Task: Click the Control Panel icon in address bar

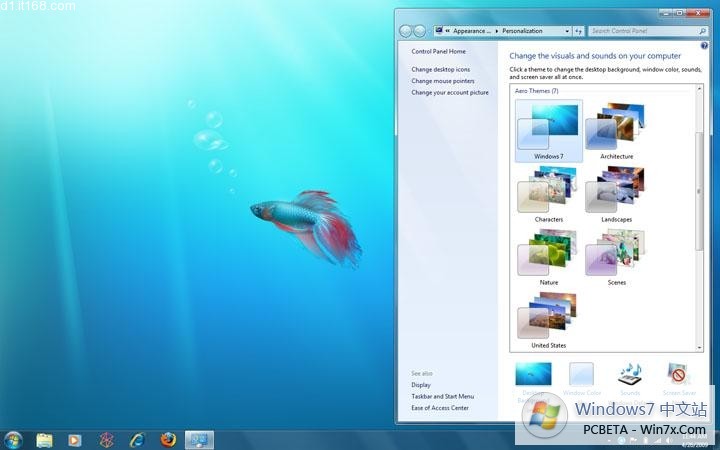Action: point(439,30)
